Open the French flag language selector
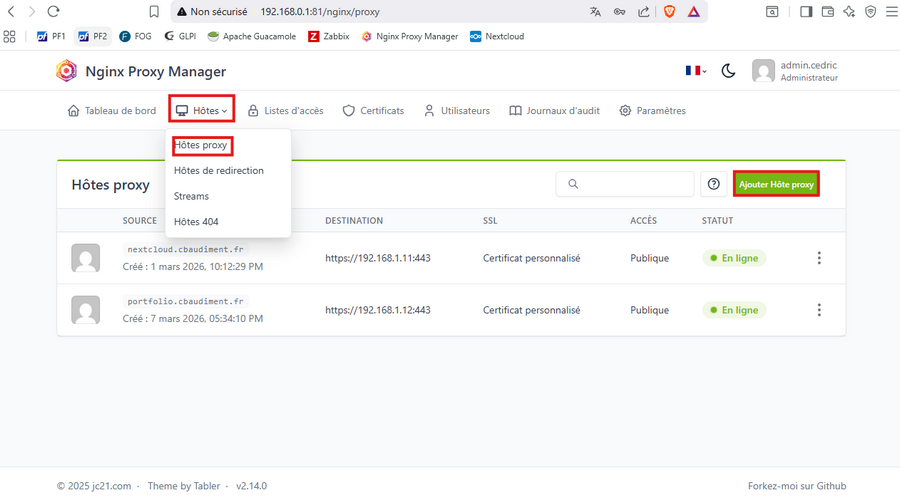The height and width of the screenshot is (503, 900). click(x=695, y=71)
